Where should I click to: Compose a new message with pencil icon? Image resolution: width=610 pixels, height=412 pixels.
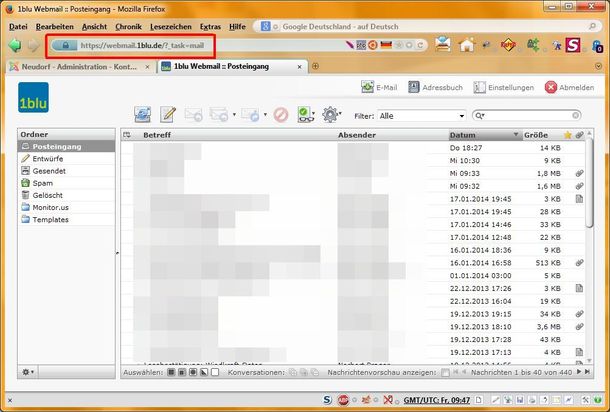tap(168, 115)
